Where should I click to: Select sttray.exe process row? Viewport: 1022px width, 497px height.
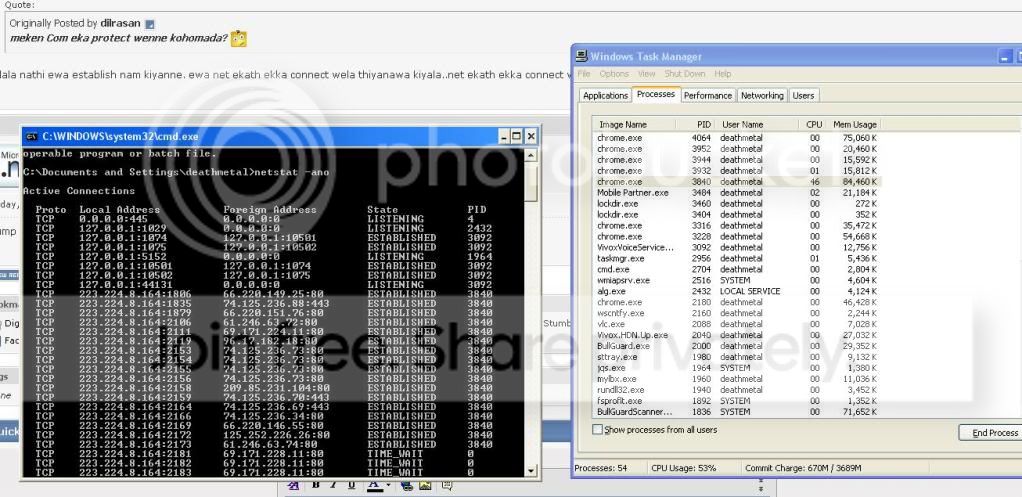coord(737,357)
